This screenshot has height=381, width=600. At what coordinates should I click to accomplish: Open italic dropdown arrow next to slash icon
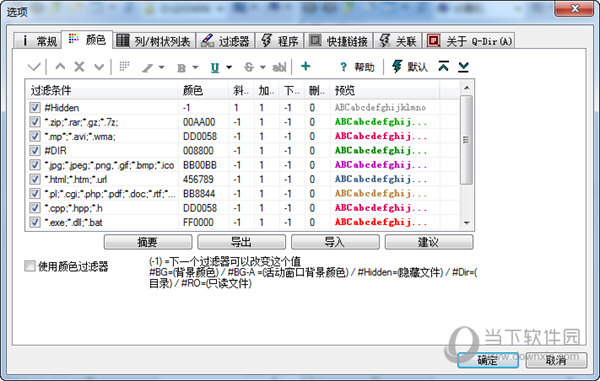[162, 68]
